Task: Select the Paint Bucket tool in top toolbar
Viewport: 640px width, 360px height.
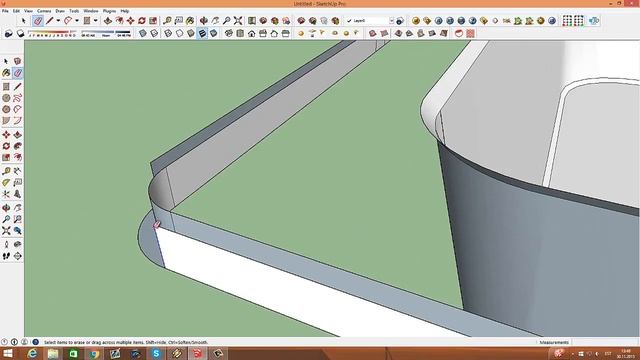Action: pyautogui.click(x=190, y=20)
